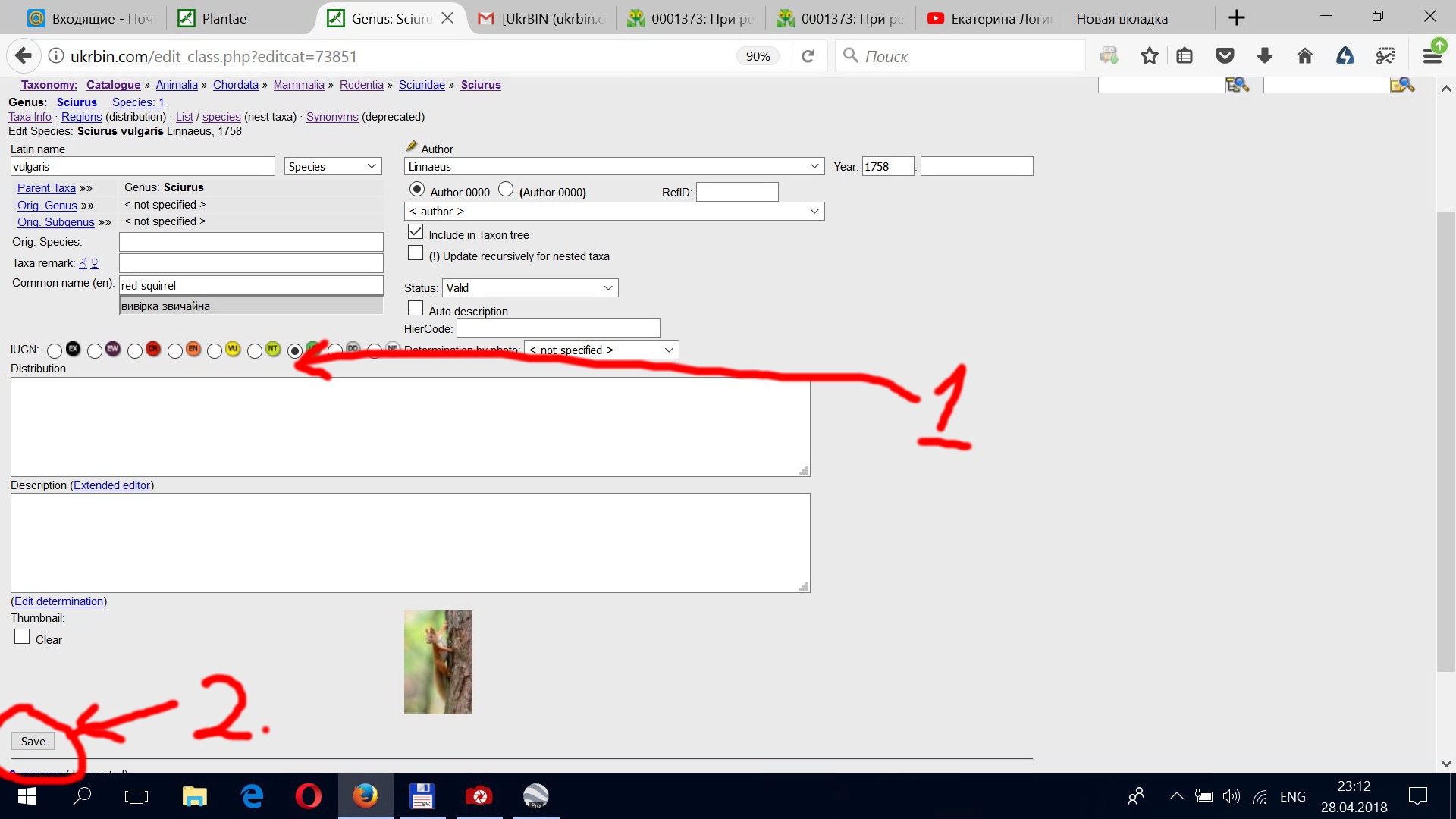The image size is (1456, 819).
Task: Click the notes search magnifier icon
Action: point(1402,85)
